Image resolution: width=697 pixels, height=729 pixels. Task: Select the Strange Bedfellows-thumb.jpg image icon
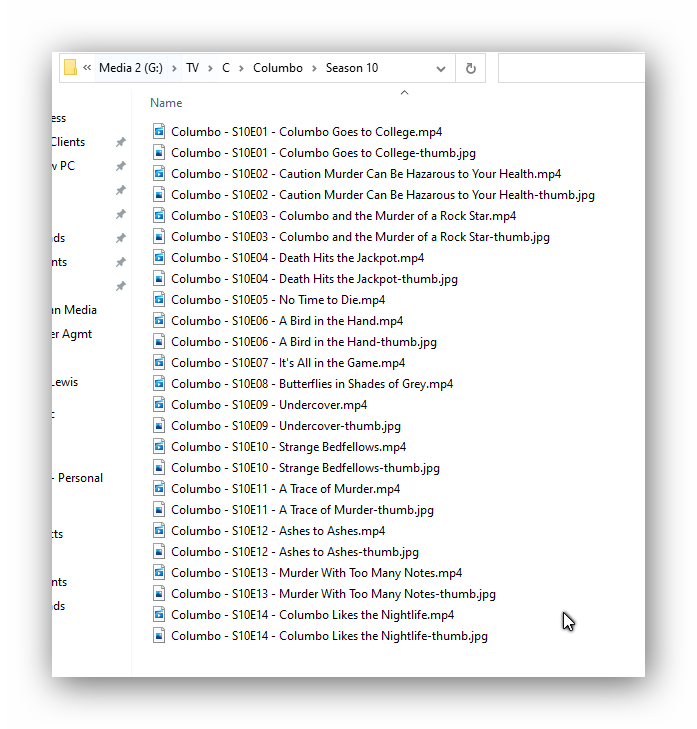click(x=159, y=467)
